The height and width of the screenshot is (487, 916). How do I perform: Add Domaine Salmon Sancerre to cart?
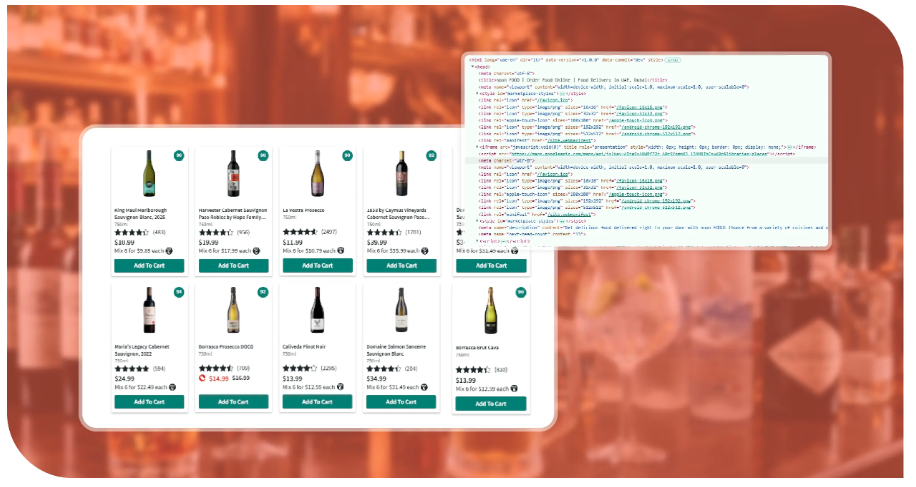pos(401,402)
